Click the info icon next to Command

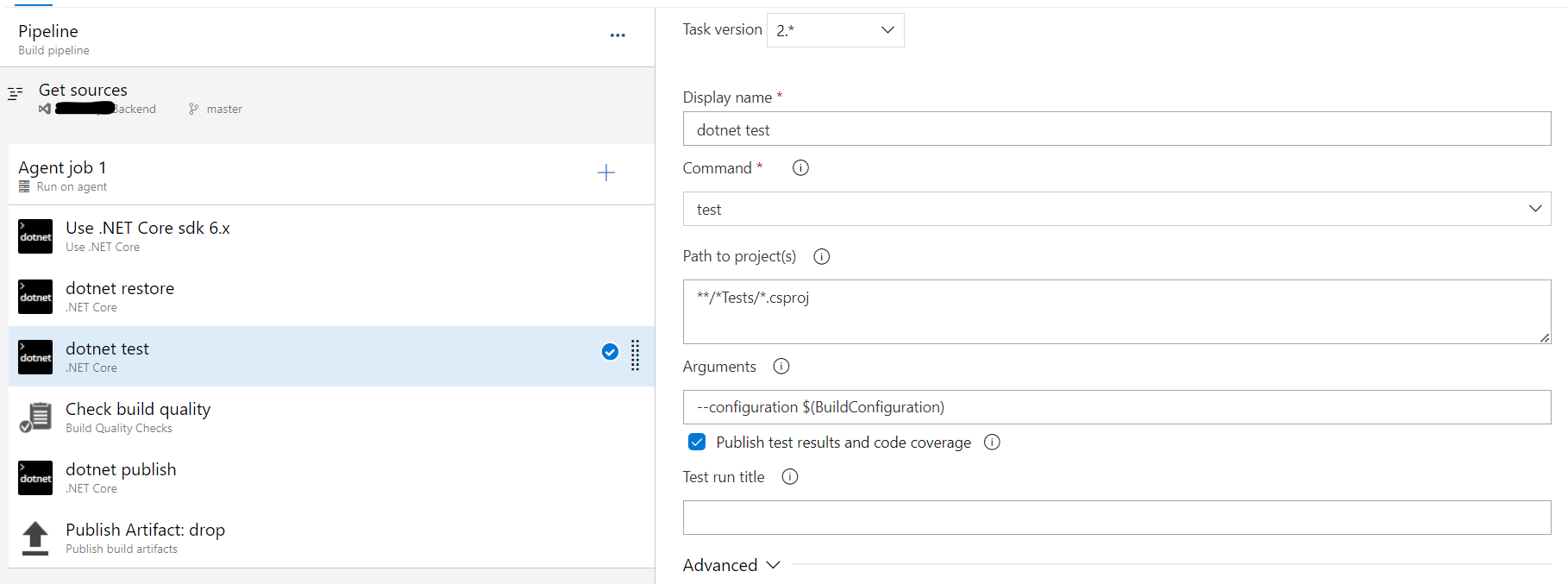click(x=800, y=168)
